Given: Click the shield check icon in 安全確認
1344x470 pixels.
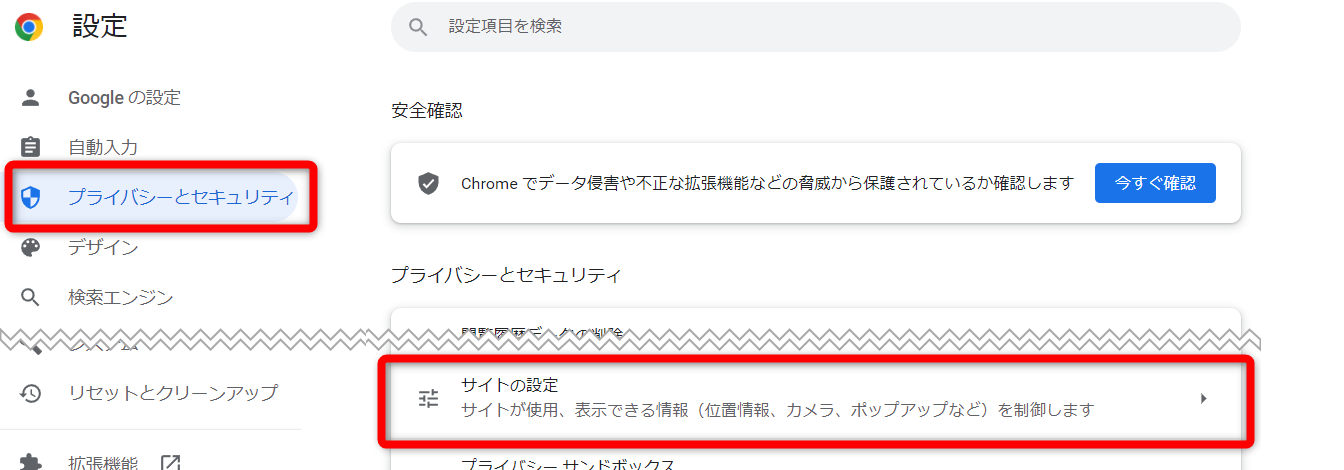Looking at the screenshot, I should coord(429,184).
